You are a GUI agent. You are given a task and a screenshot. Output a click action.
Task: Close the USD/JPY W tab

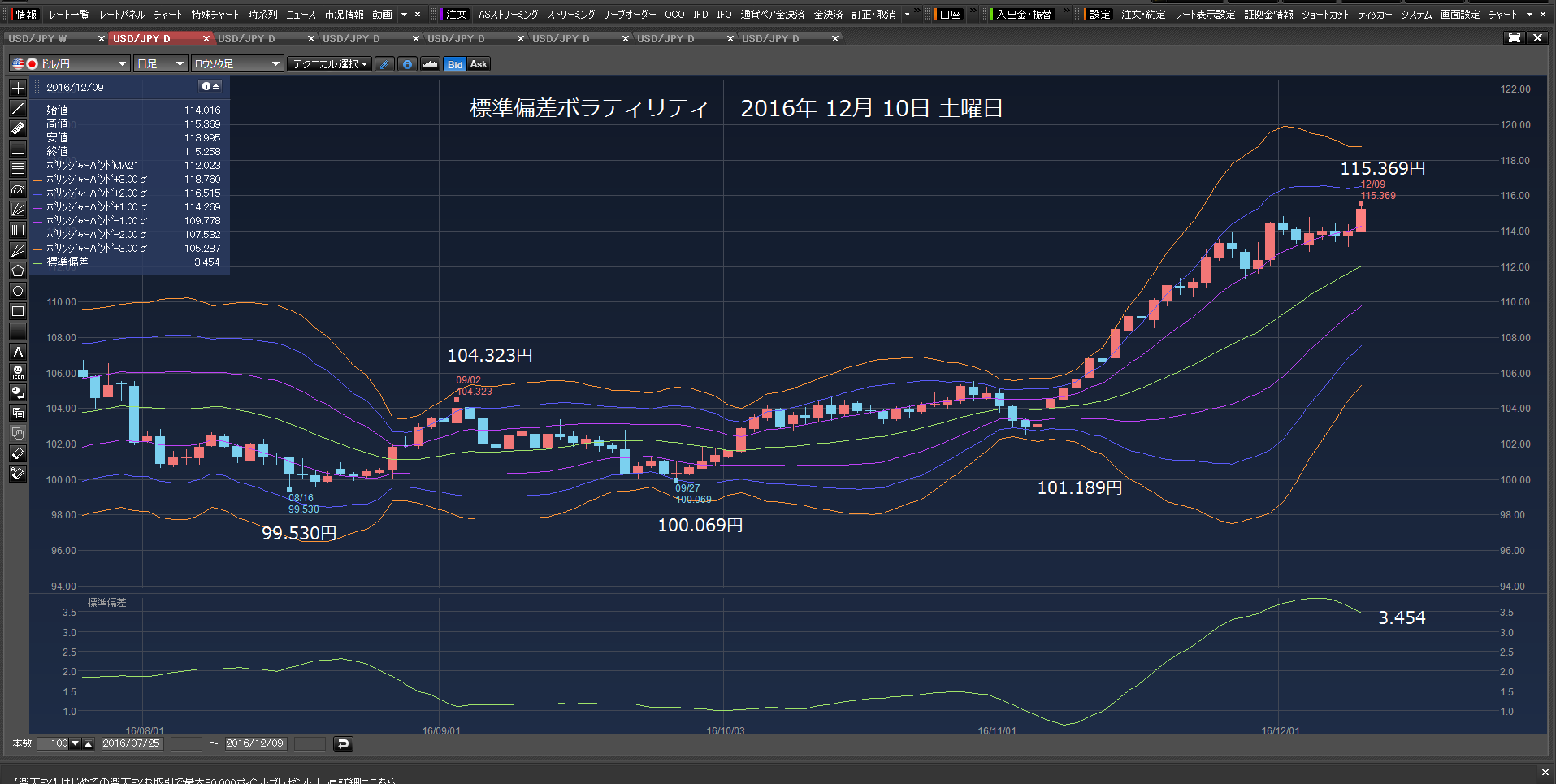click(102, 38)
